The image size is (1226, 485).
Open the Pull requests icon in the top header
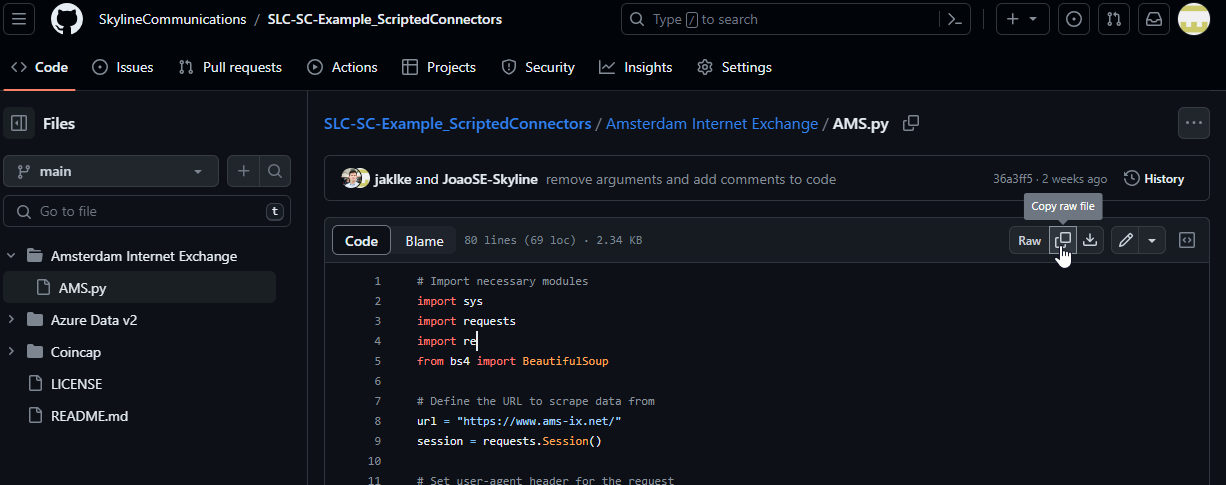[1114, 19]
